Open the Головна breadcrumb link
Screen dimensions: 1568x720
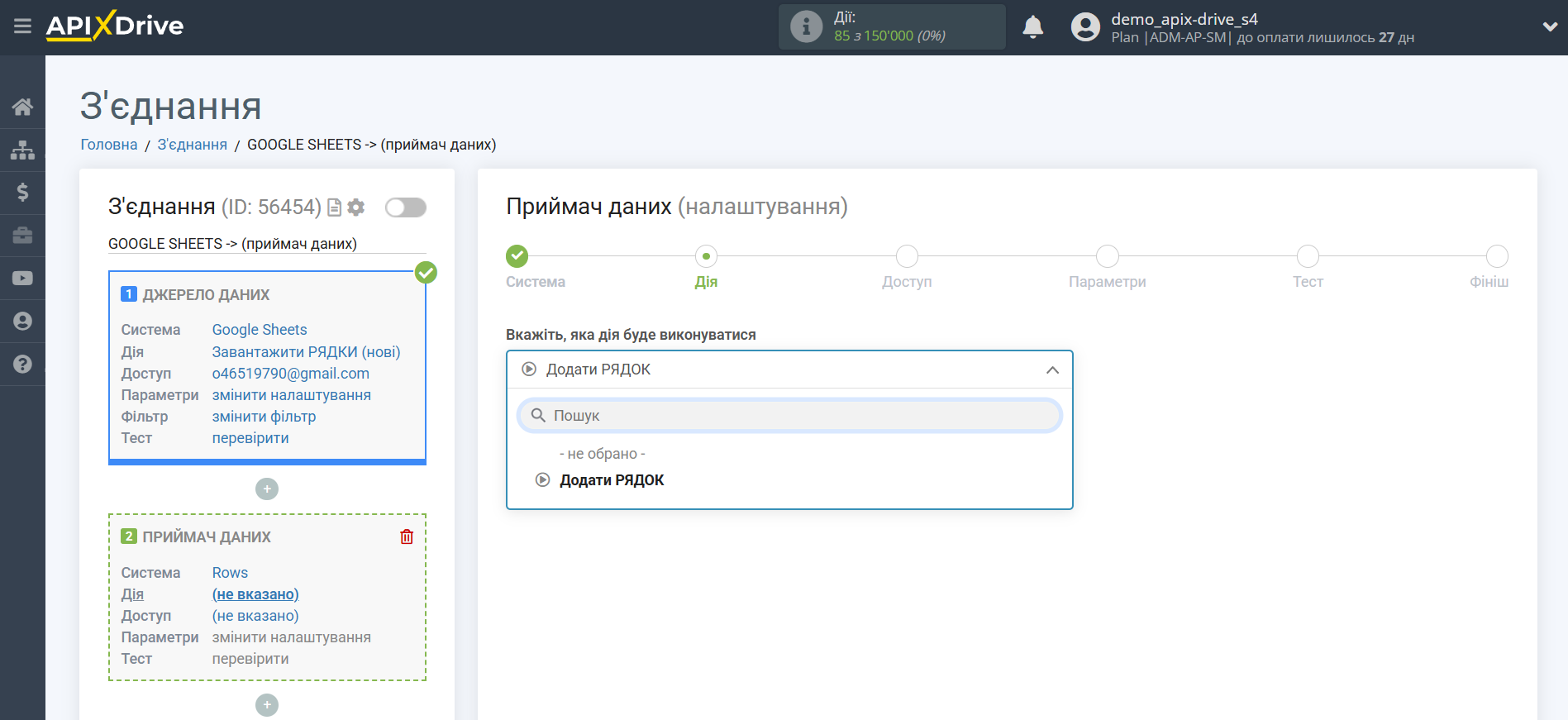tap(109, 145)
